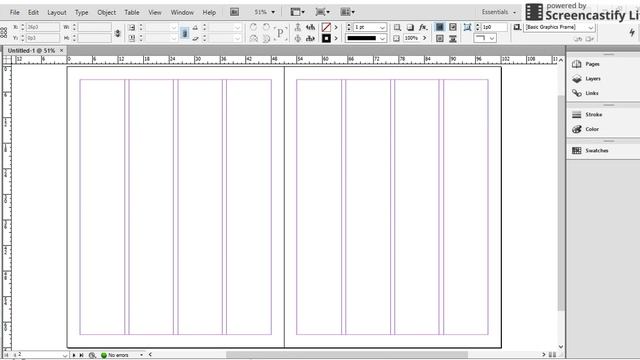Expand the Fill swatch options arrow
The width and height of the screenshot is (640, 360).
pos(336,27)
